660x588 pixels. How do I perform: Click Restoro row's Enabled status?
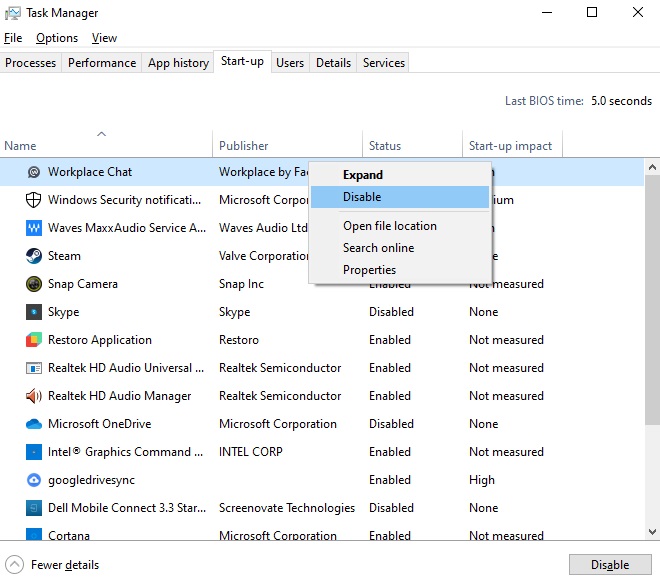coord(390,340)
